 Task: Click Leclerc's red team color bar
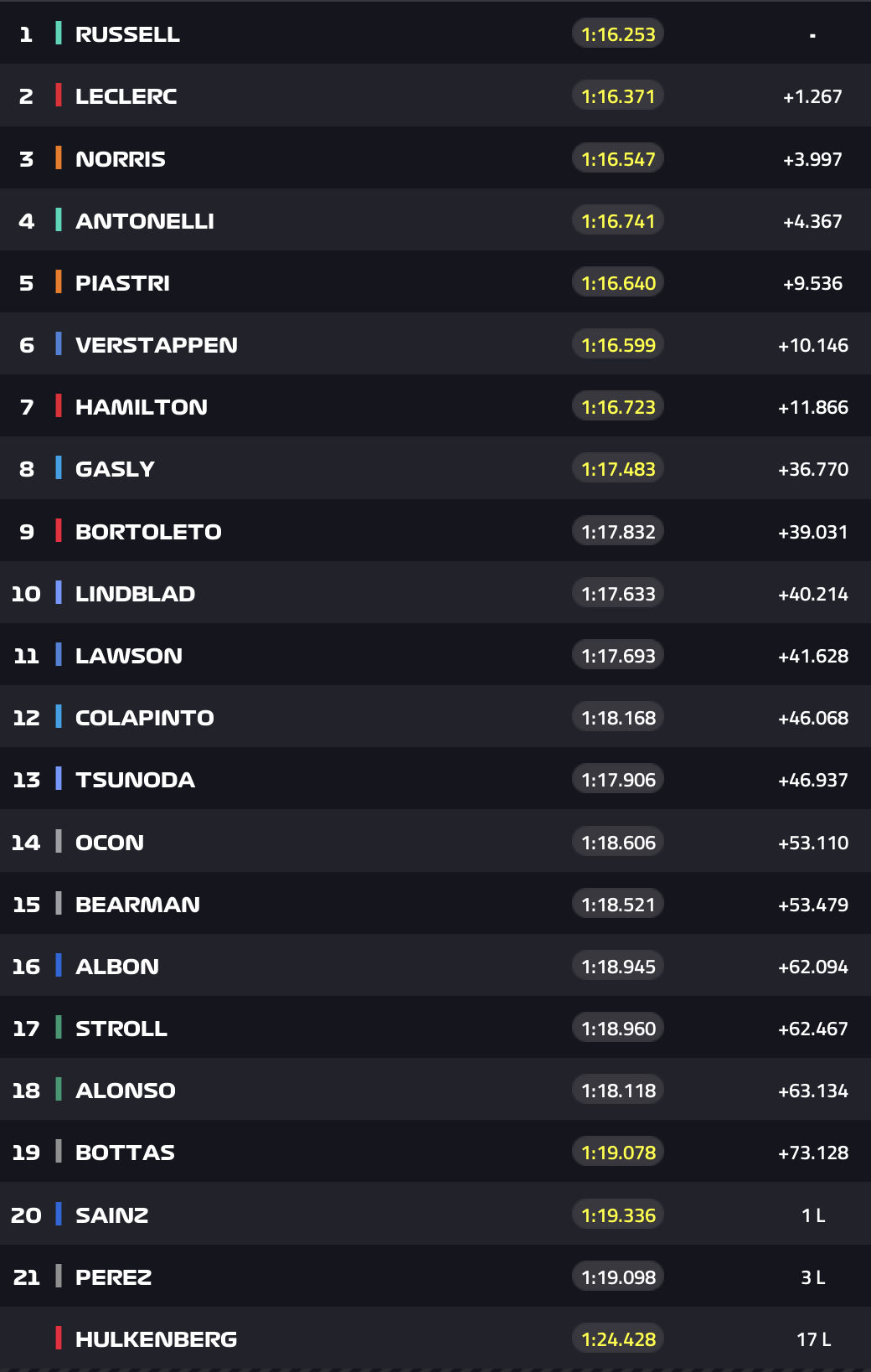[x=59, y=95]
